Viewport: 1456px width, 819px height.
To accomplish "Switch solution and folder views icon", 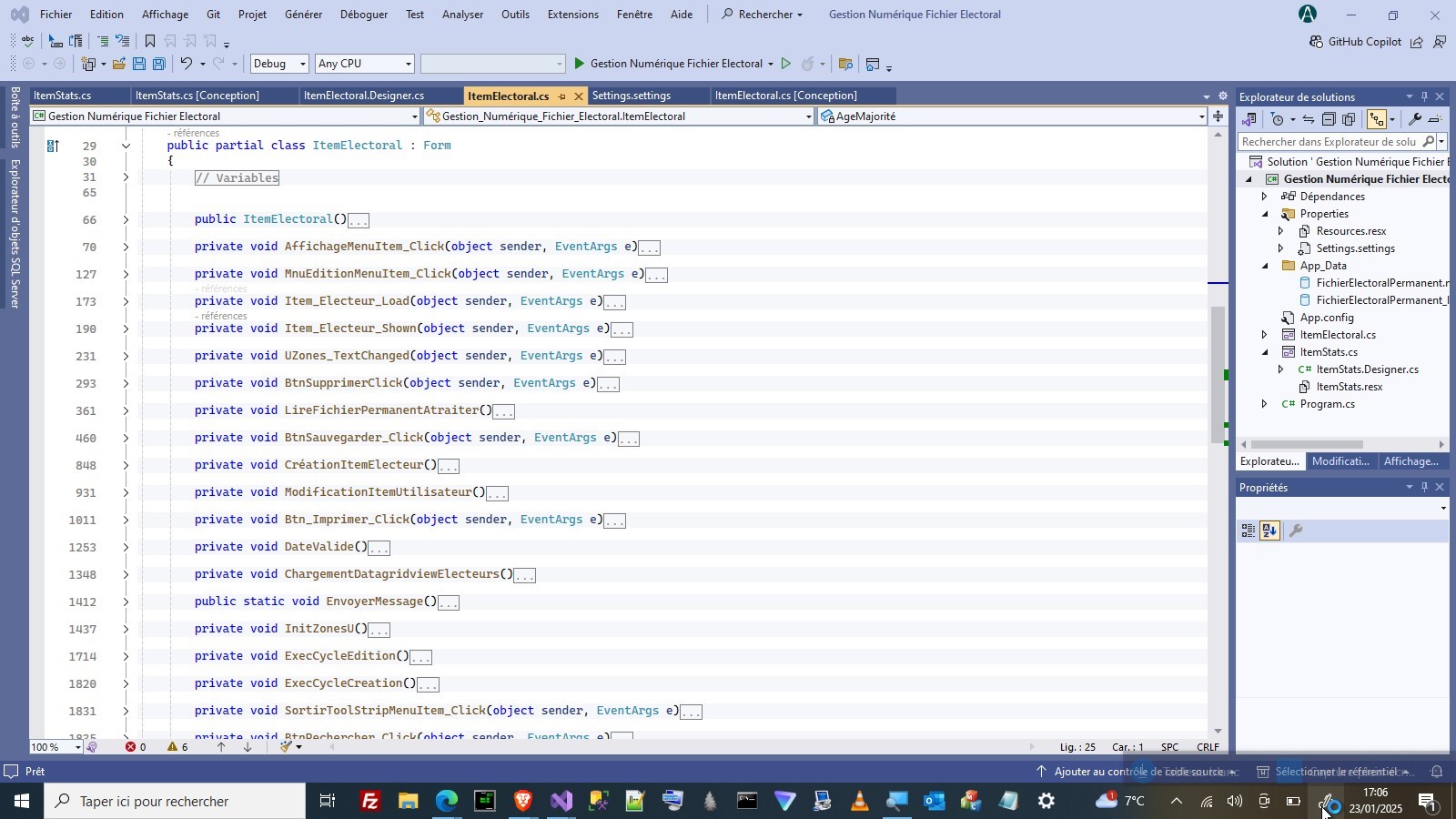I will point(1249,119).
